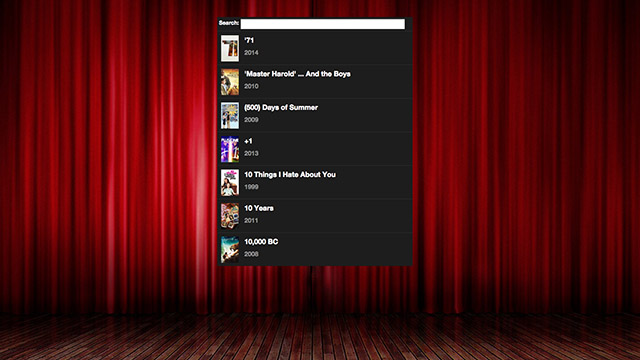Click the 2008 year under 10,000 BC
Viewport: 640px width, 360px height.
tap(251, 254)
